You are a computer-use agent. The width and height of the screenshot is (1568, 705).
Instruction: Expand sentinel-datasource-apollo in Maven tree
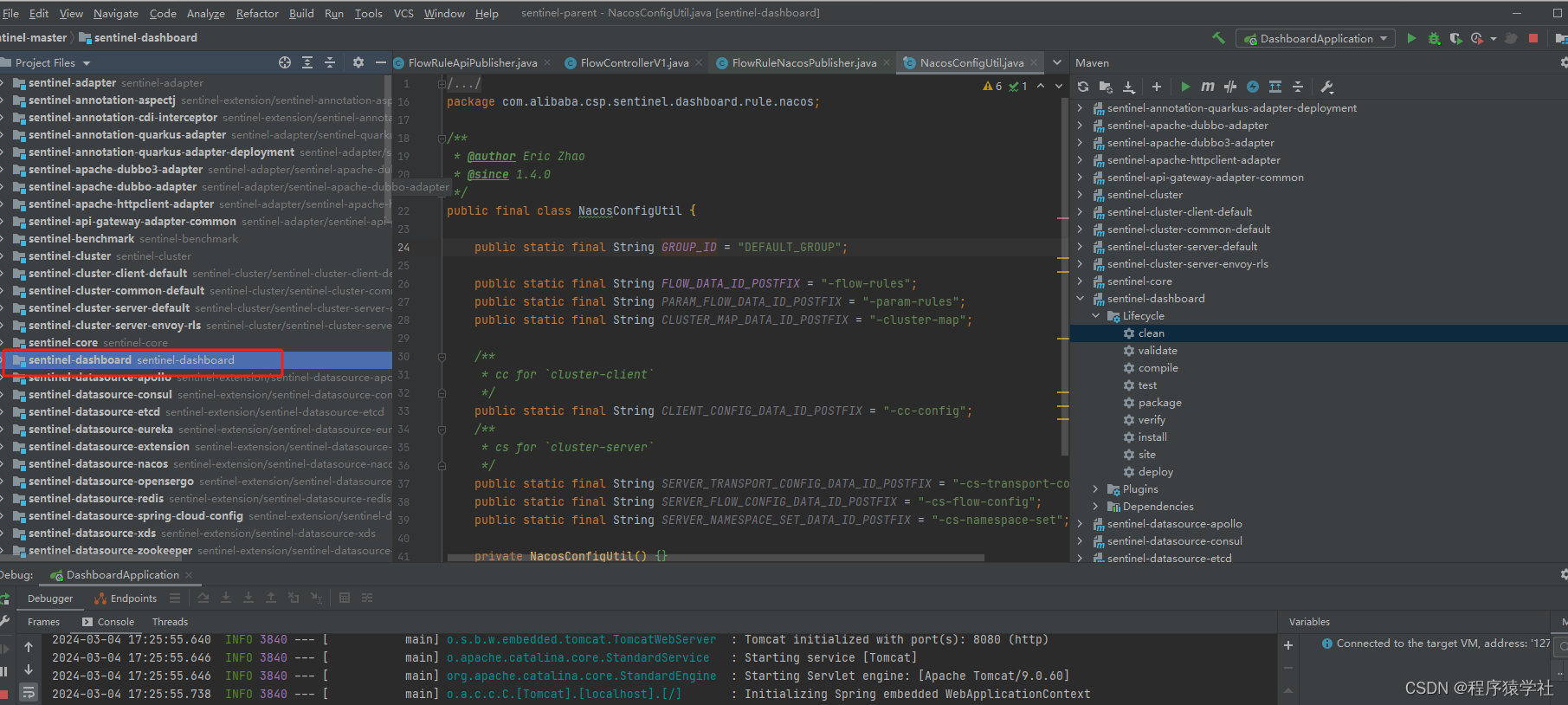click(x=1080, y=524)
